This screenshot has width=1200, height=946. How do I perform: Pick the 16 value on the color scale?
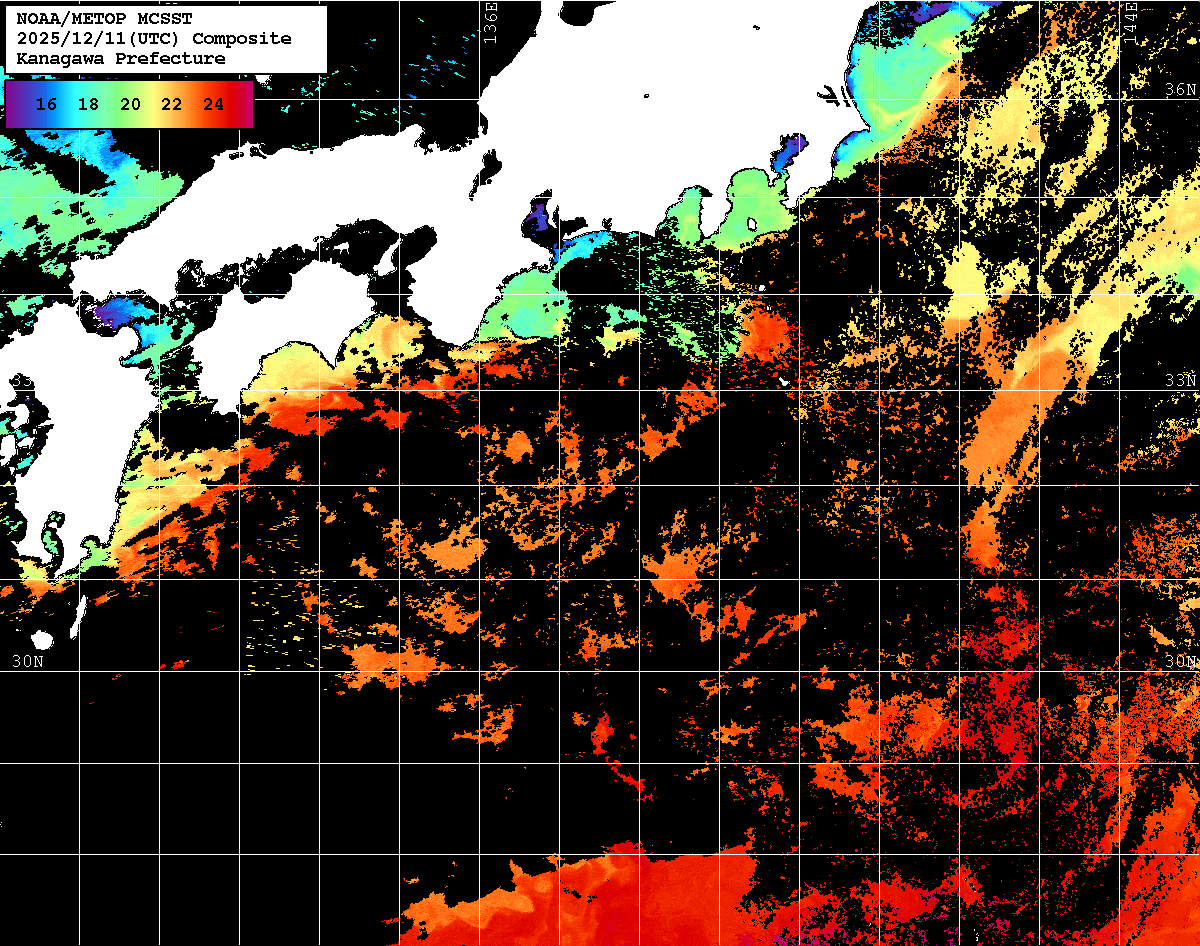(46, 104)
